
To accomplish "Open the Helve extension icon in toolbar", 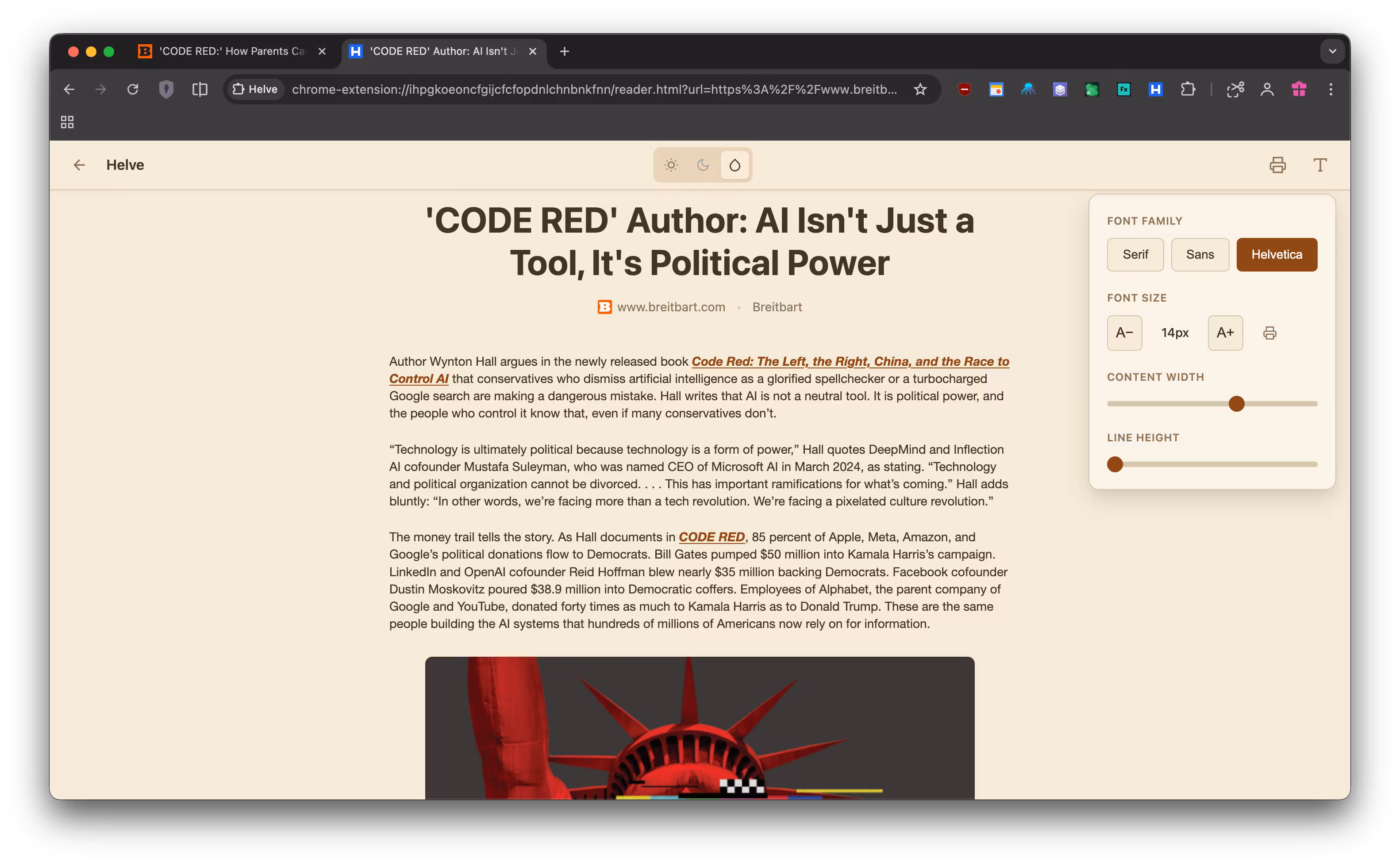I will 1155,89.
